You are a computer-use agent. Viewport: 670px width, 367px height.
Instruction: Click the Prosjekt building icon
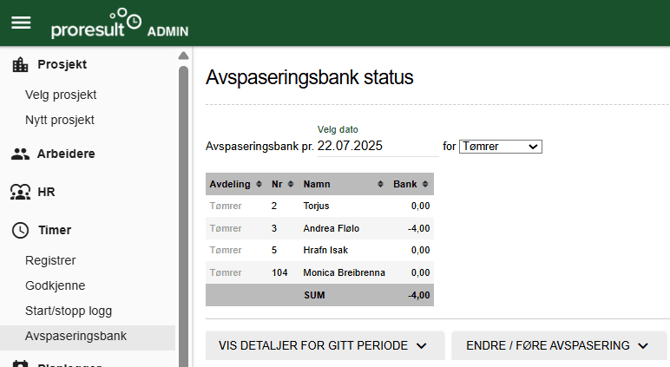click(20, 65)
